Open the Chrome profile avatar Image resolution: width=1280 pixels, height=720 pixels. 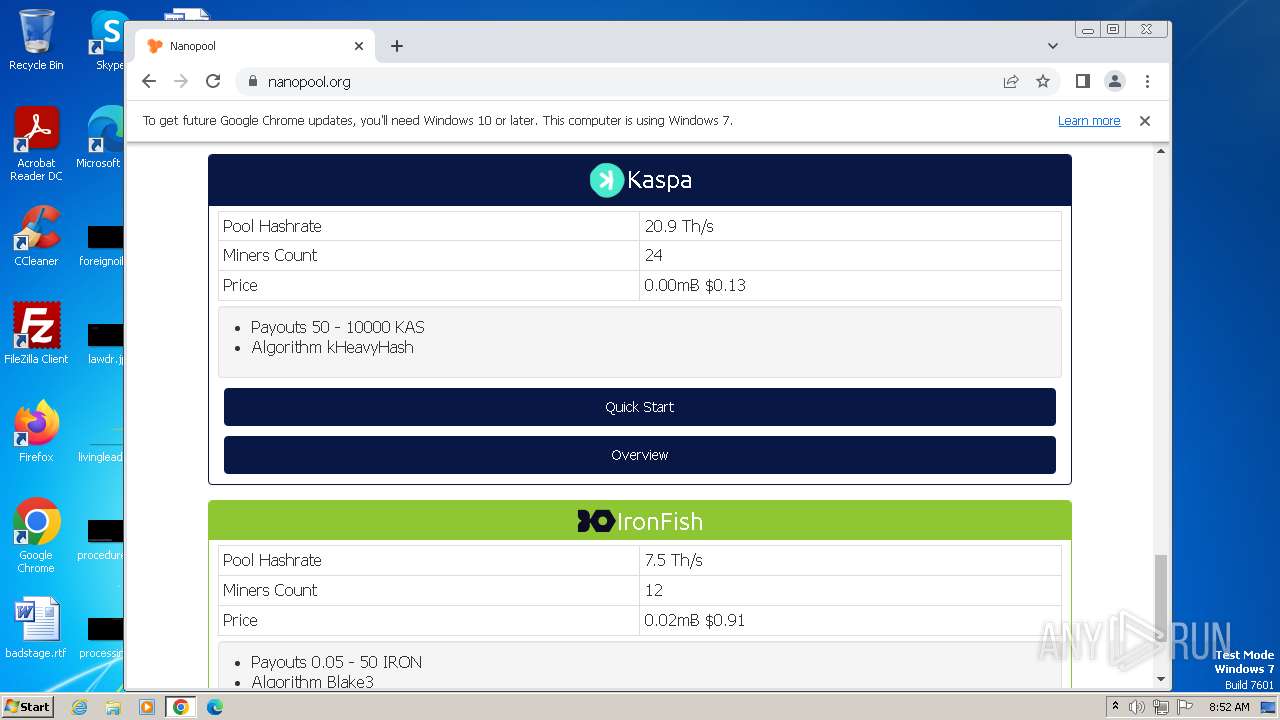tap(1115, 82)
